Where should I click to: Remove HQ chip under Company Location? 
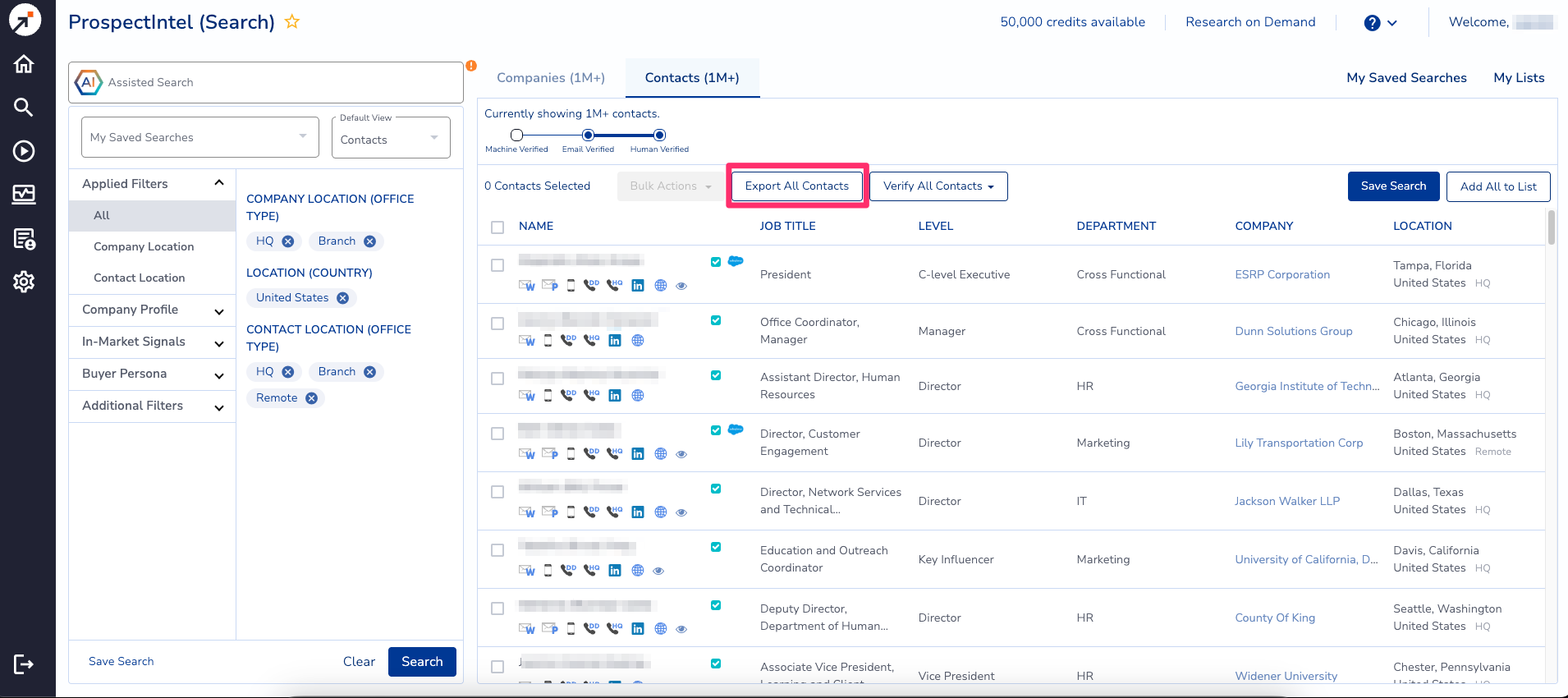point(287,241)
